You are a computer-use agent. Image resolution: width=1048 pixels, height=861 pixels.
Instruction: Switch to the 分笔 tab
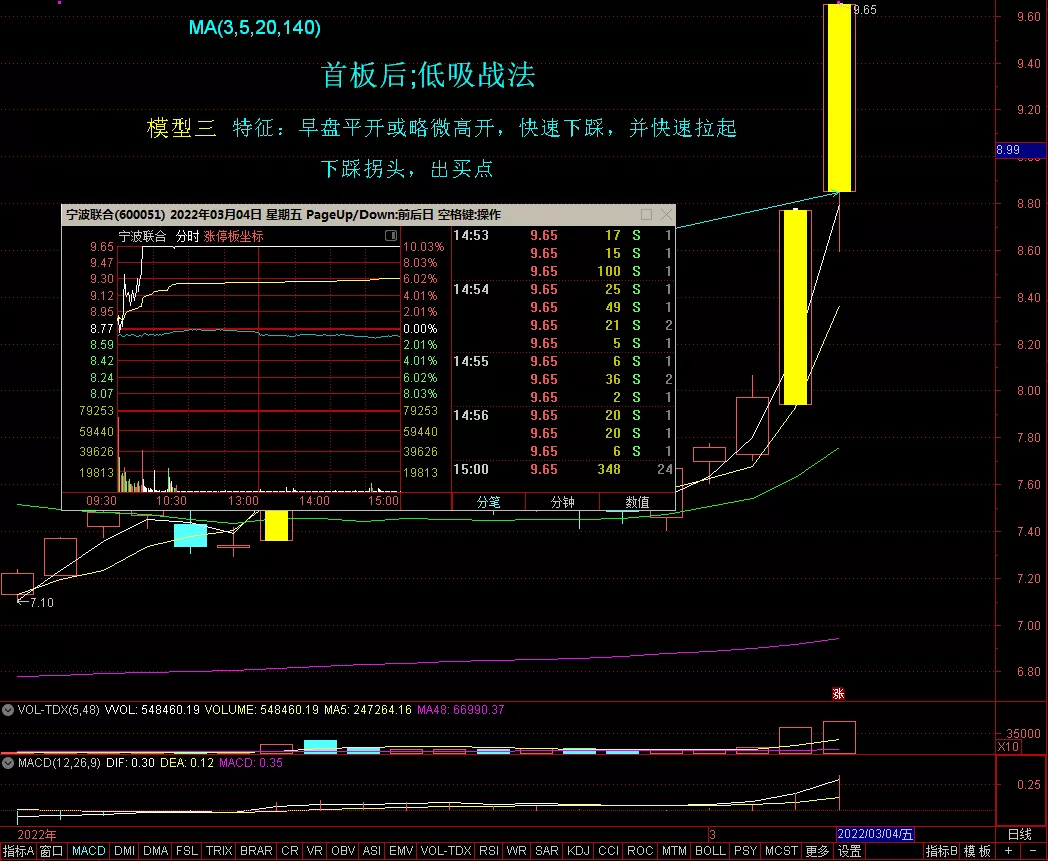(x=489, y=502)
